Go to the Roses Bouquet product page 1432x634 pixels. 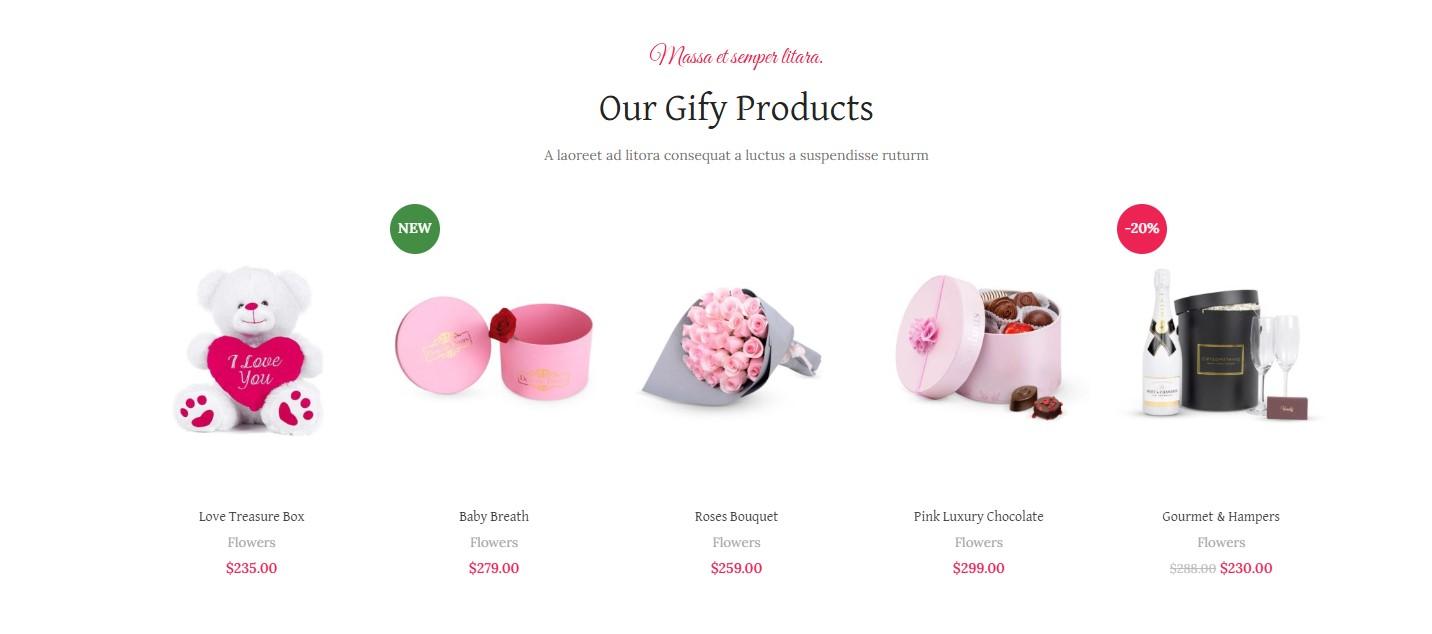(x=736, y=516)
